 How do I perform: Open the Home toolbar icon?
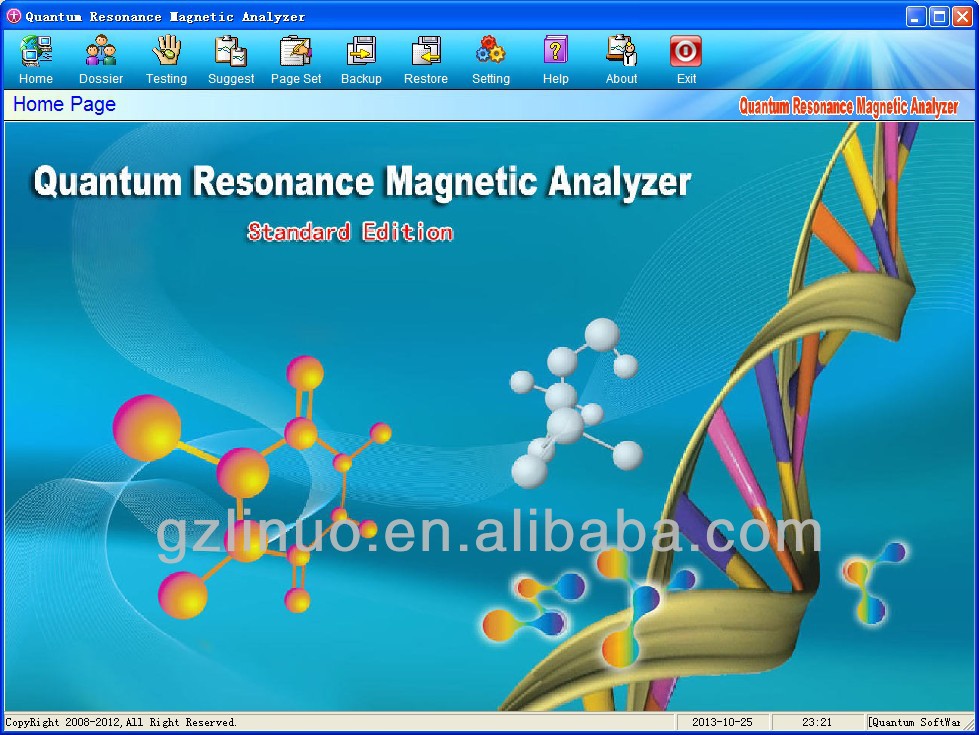pos(36,51)
